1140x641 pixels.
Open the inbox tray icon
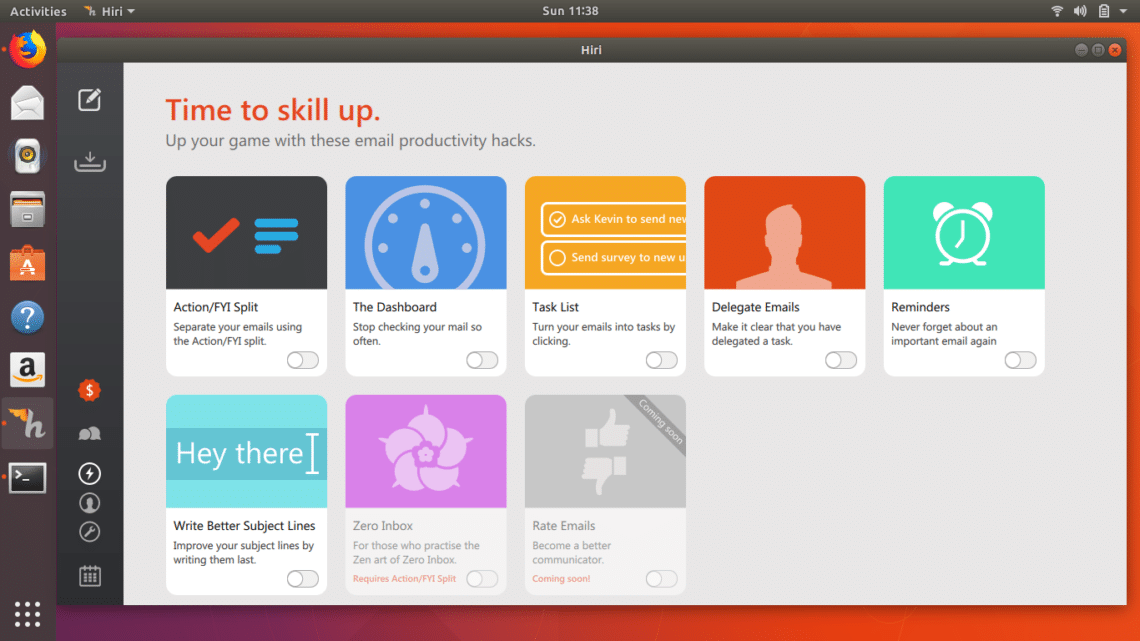click(x=90, y=161)
